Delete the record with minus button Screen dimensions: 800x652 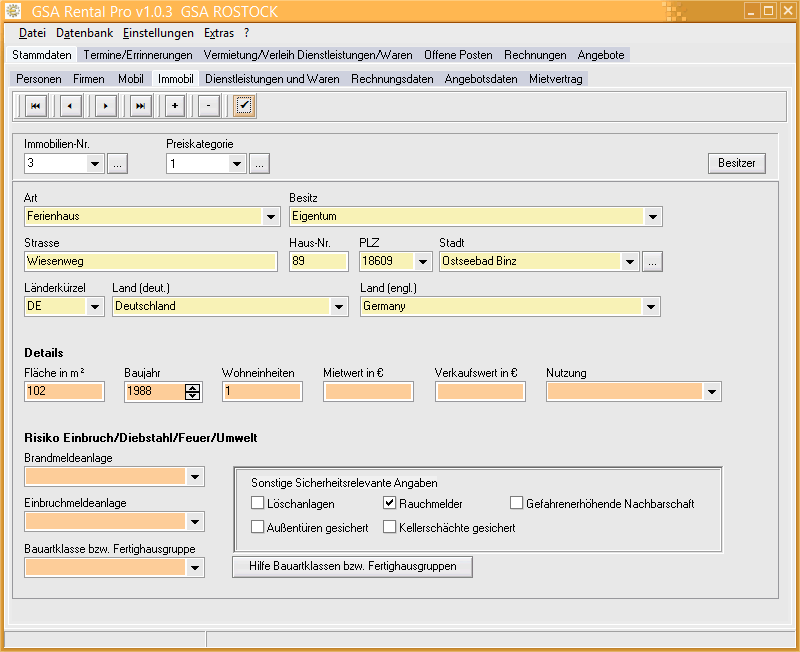[208, 105]
